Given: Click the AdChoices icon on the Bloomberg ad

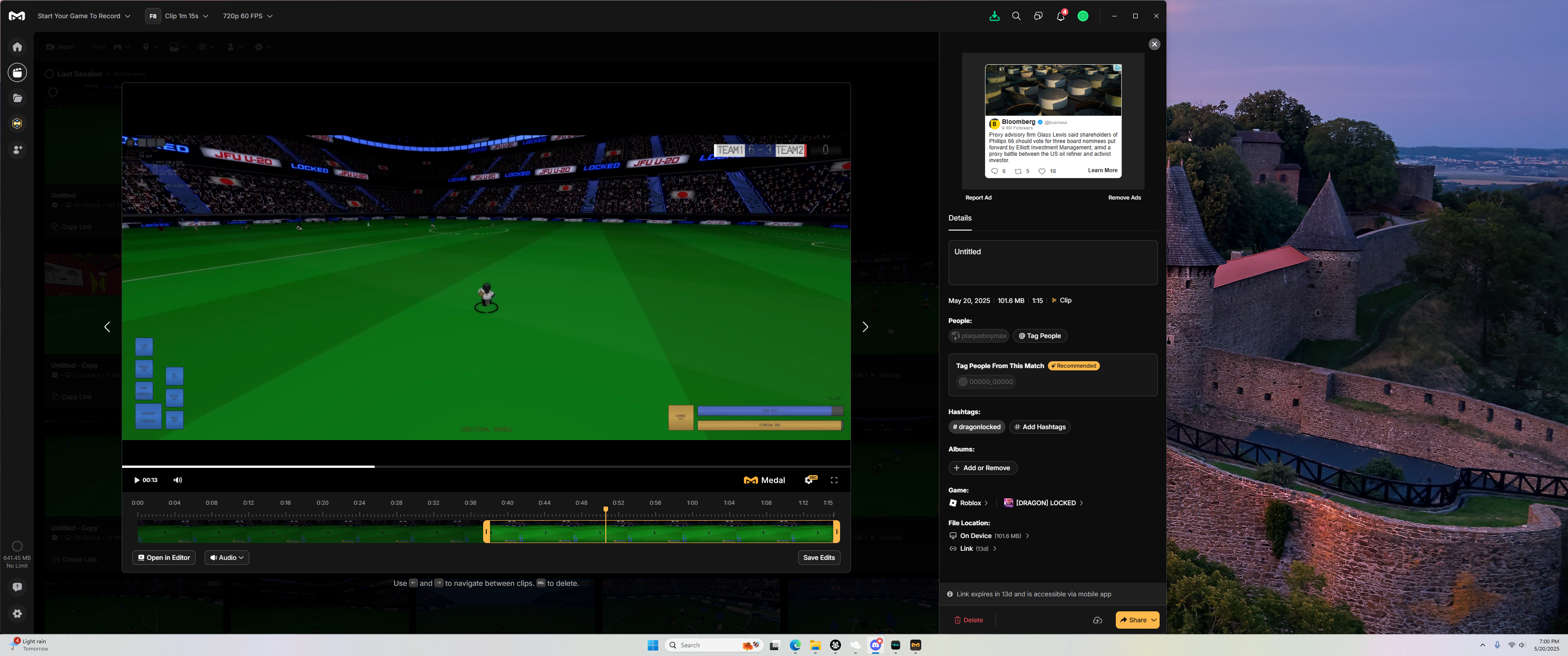Looking at the screenshot, I should (1118, 67).
